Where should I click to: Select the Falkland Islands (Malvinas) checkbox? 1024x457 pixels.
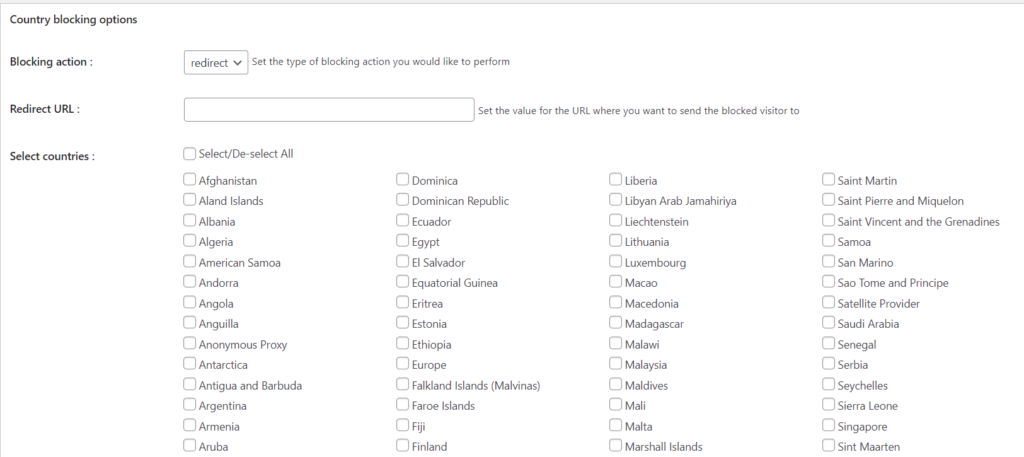tap(403, 385)
